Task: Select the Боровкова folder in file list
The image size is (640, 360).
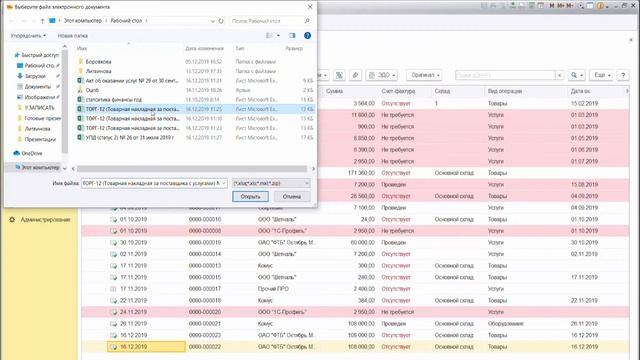Action: [98, 62]
